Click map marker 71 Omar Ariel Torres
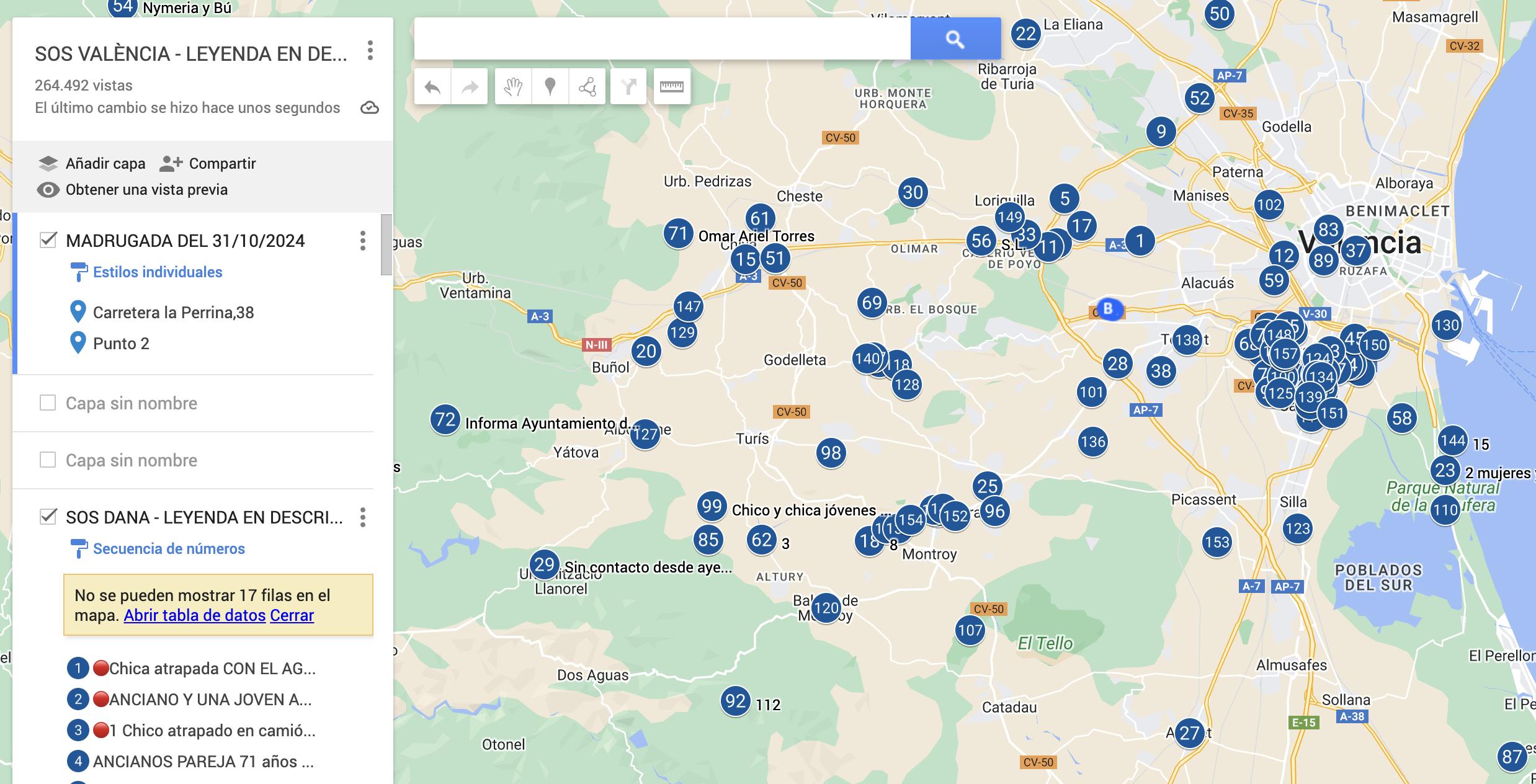This screenshot has height=784, width=1536. [678, 234]
